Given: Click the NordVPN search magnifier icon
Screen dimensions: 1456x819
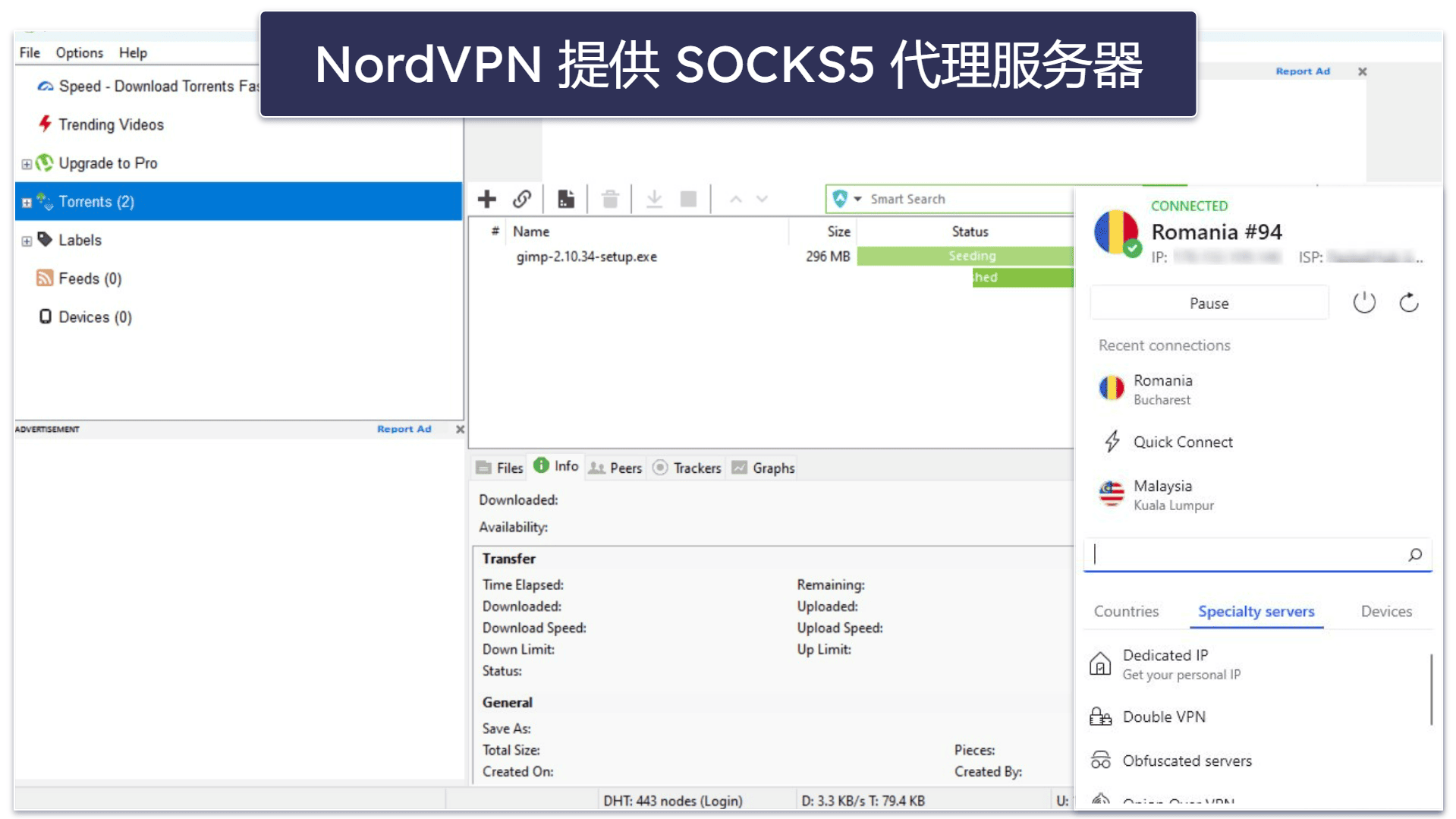Looking at the screenshot, I should click(x=1415, y=555).
